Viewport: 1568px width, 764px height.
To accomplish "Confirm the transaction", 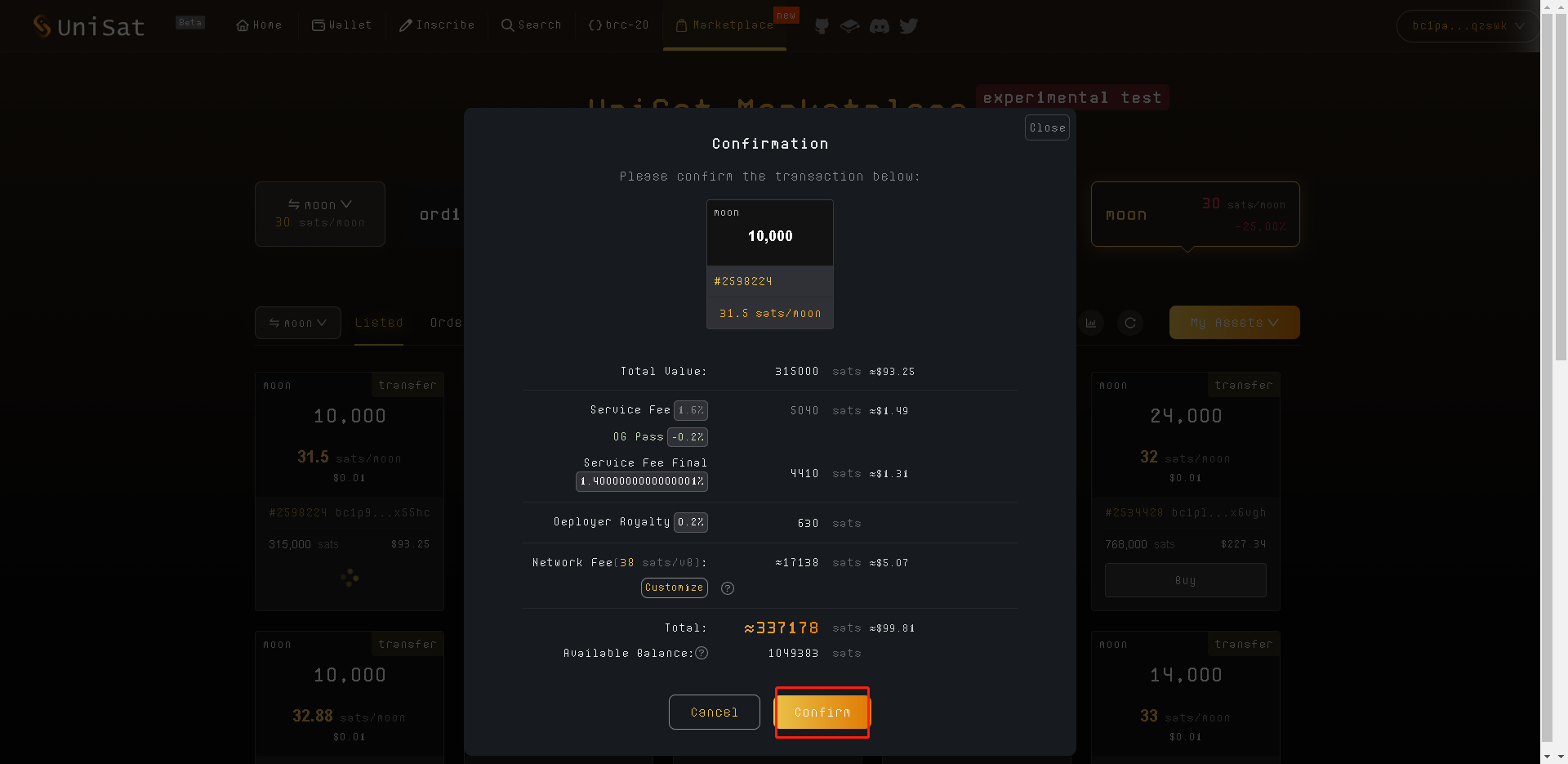I will [822, 713].
